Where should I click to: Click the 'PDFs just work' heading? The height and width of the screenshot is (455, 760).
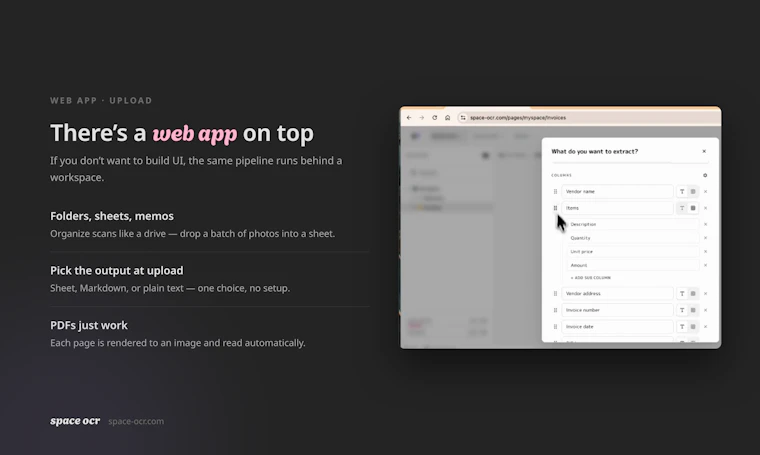[89, 325]
